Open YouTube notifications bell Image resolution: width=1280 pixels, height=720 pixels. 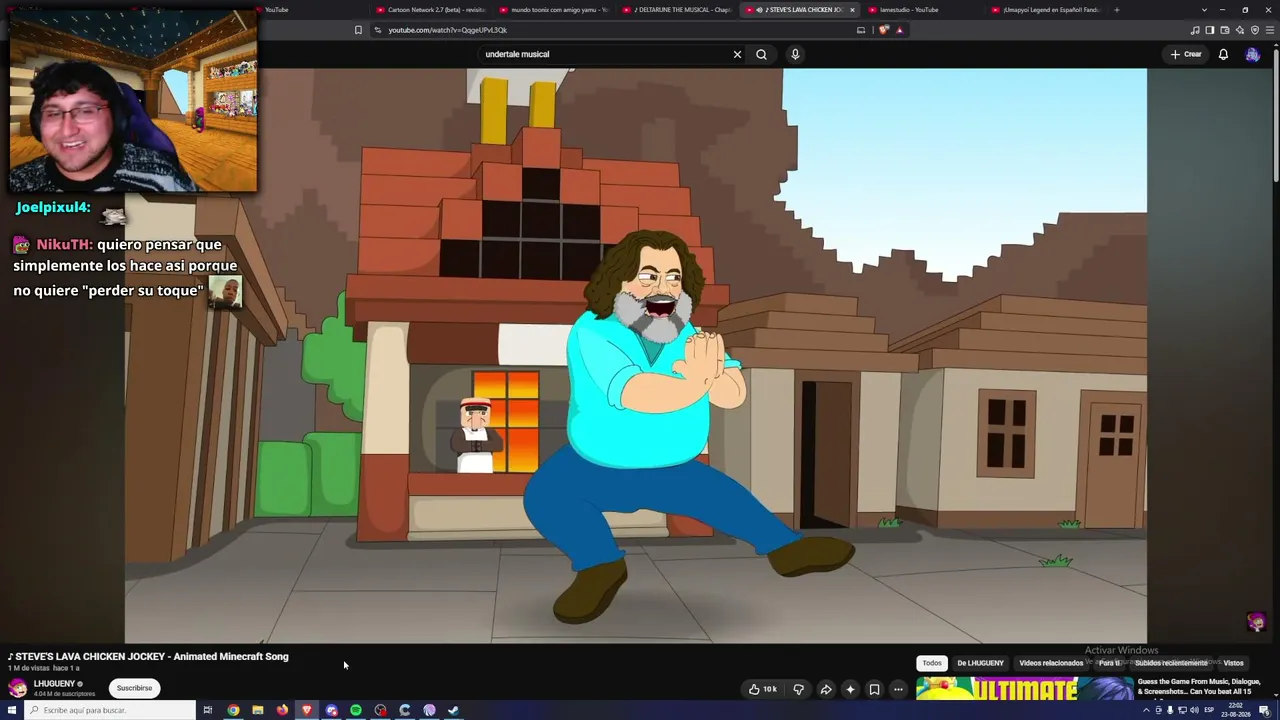coord(1223,54)
